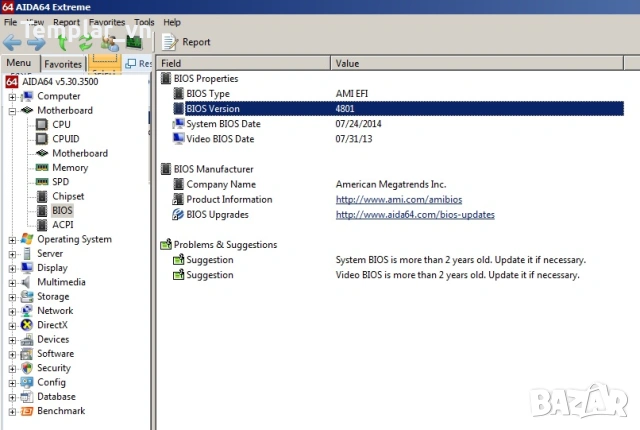Click the Video BIOS suggestion text
Viewport: 640px width, 430px height.
click(457, 275)
